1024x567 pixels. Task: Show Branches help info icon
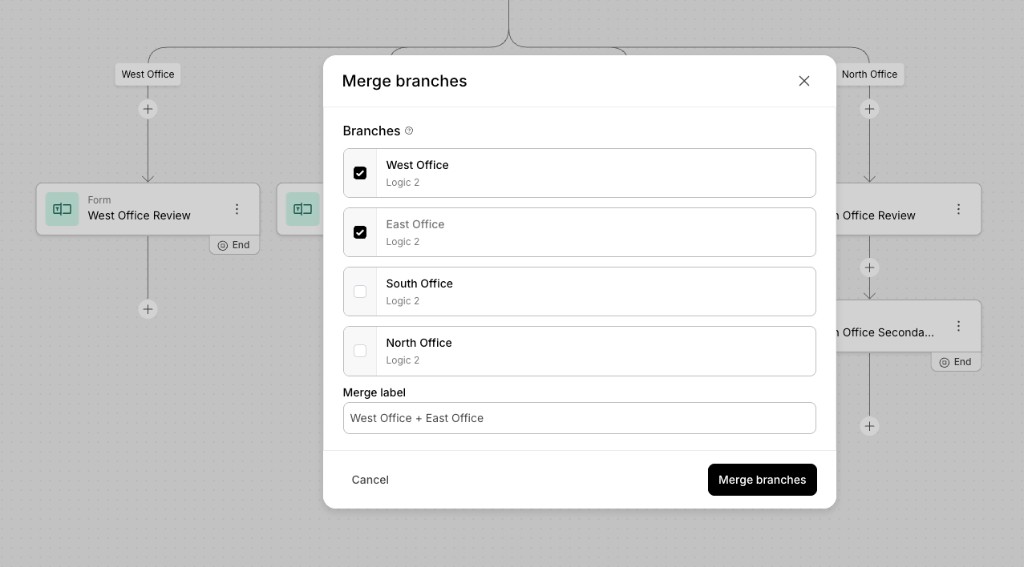(409, 131)
